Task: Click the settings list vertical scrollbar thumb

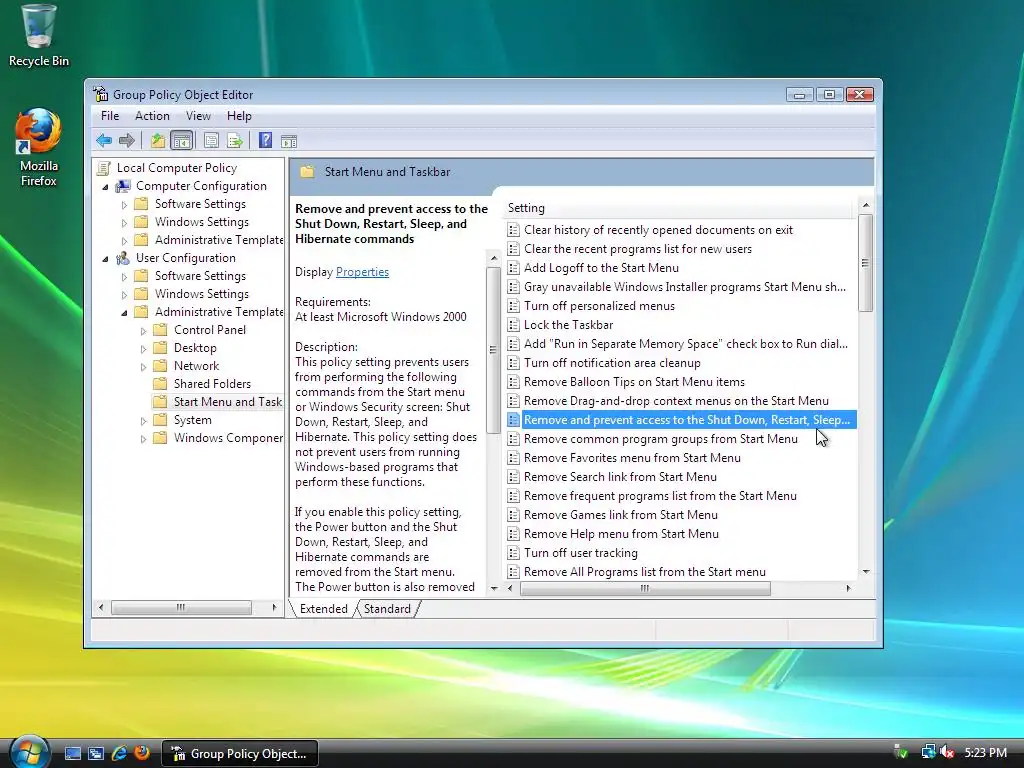Action: [865, 263]
